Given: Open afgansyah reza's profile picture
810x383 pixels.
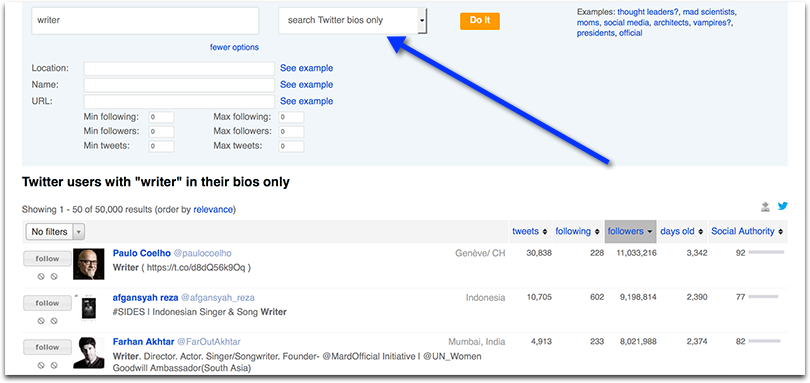Looking at the screenshot, I should 88,309.
